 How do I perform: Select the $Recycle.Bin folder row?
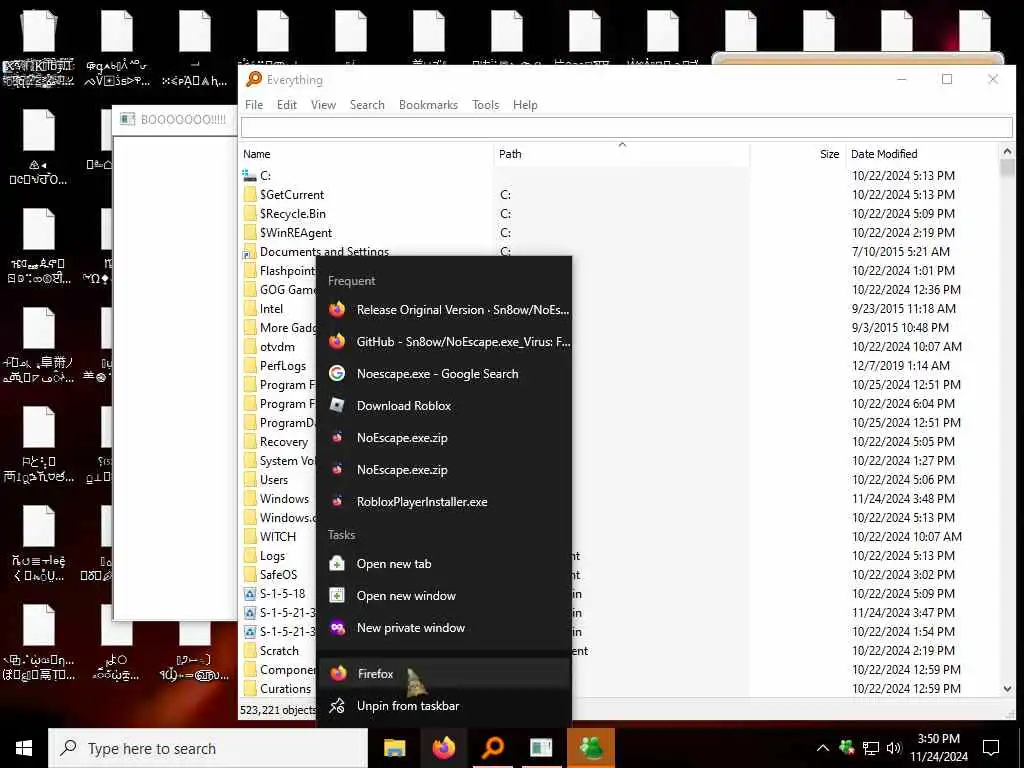[x=618, y=214]
